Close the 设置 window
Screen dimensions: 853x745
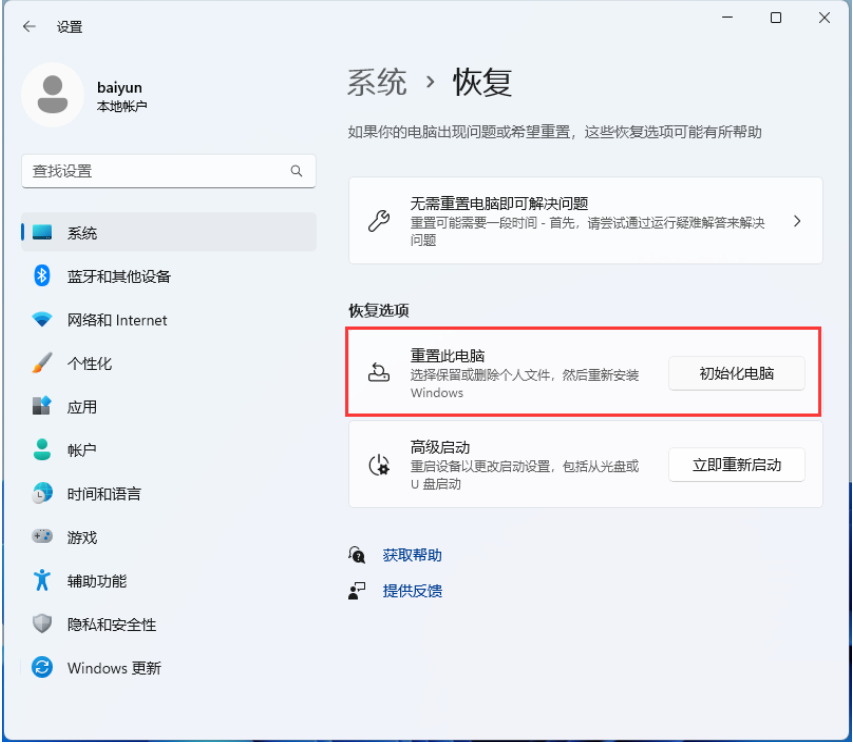click(824, 17)
